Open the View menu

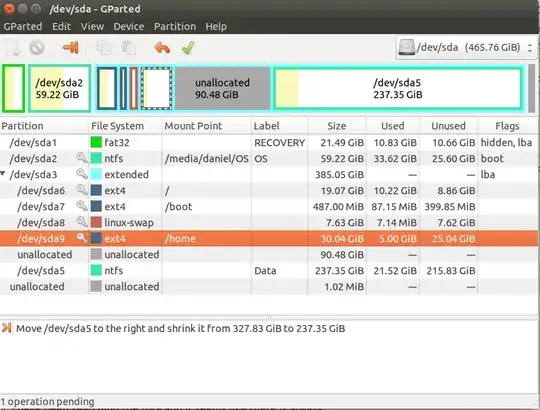tap(92, 27)
